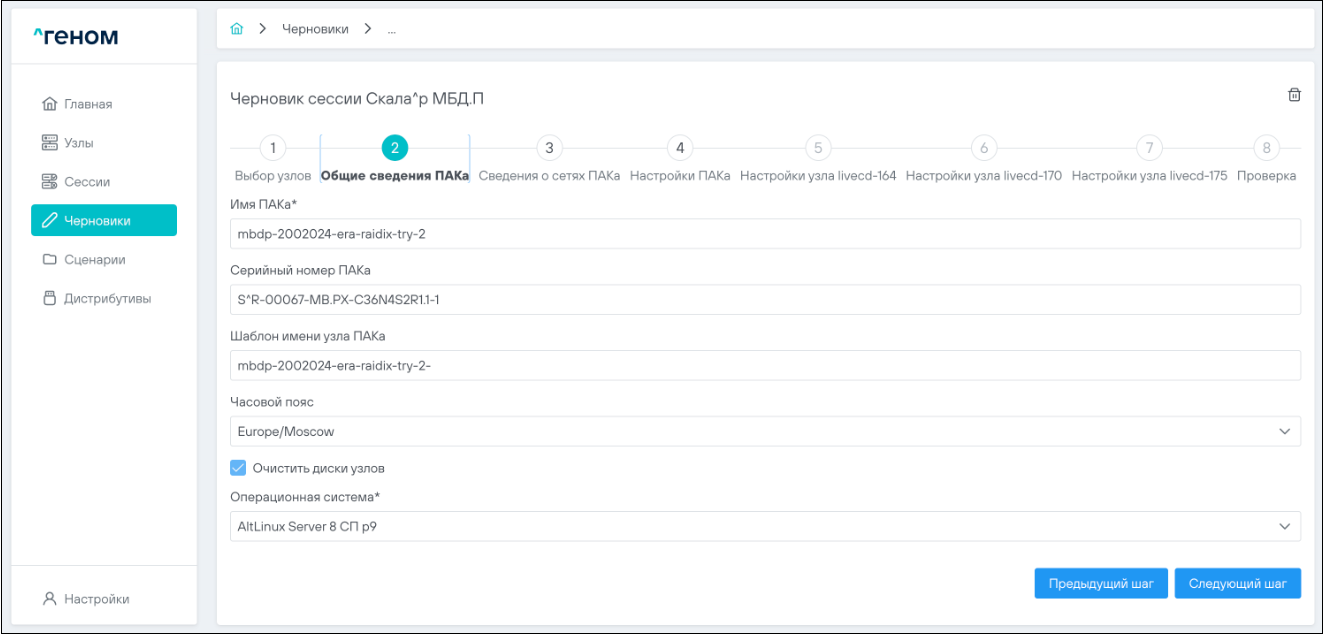Delete draft using trash icon
This screenshot has height=634, width=1323.
click(1294, 95)
